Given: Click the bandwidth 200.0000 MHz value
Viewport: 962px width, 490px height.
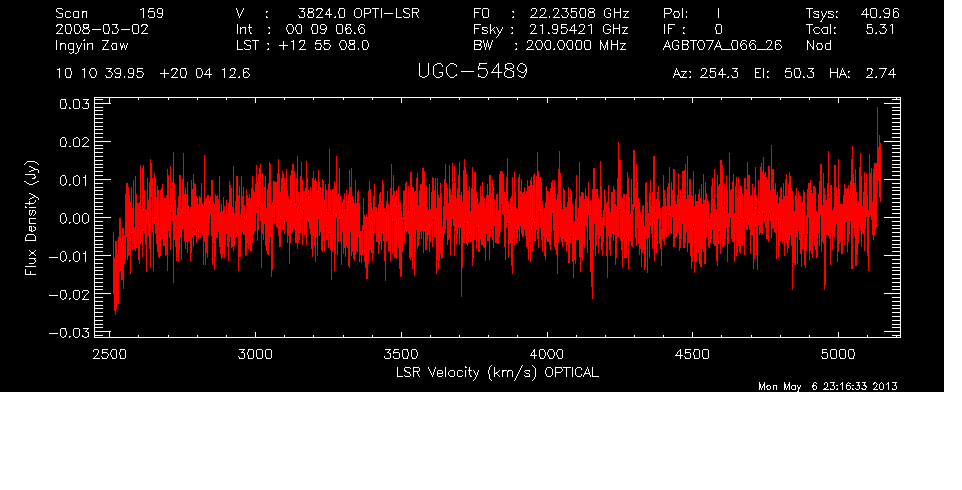Looking at the screenshot, I should 578,46.
